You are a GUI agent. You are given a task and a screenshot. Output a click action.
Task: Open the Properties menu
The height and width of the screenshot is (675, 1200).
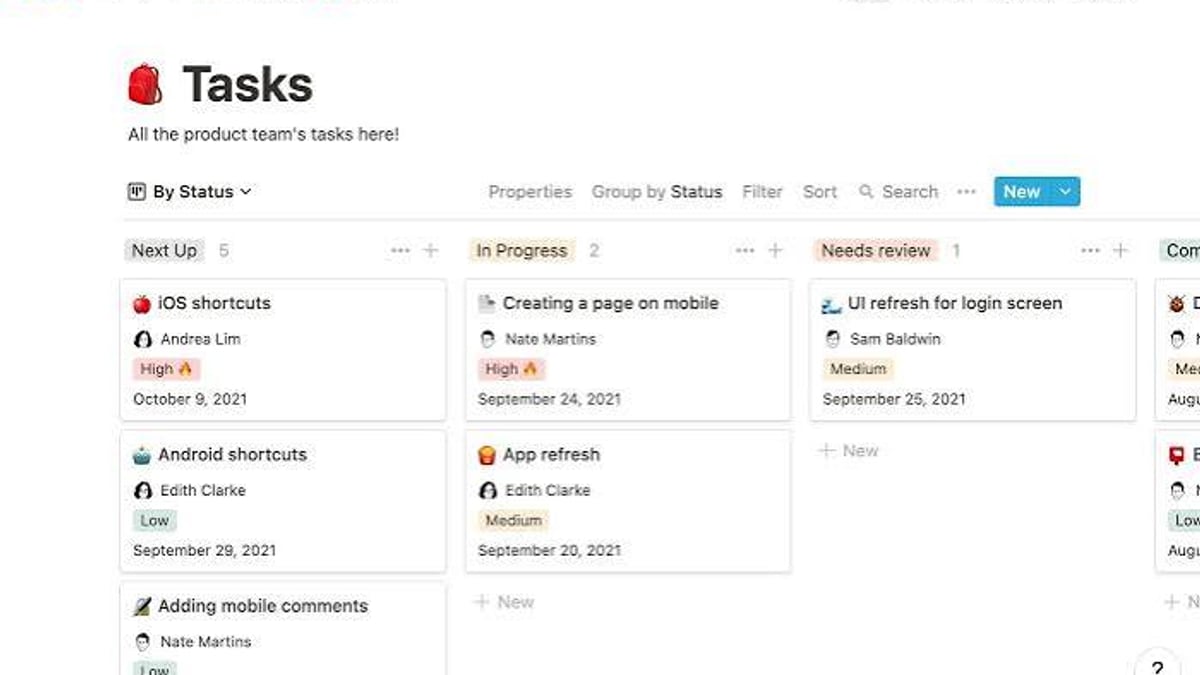click(x=530, y=191)
